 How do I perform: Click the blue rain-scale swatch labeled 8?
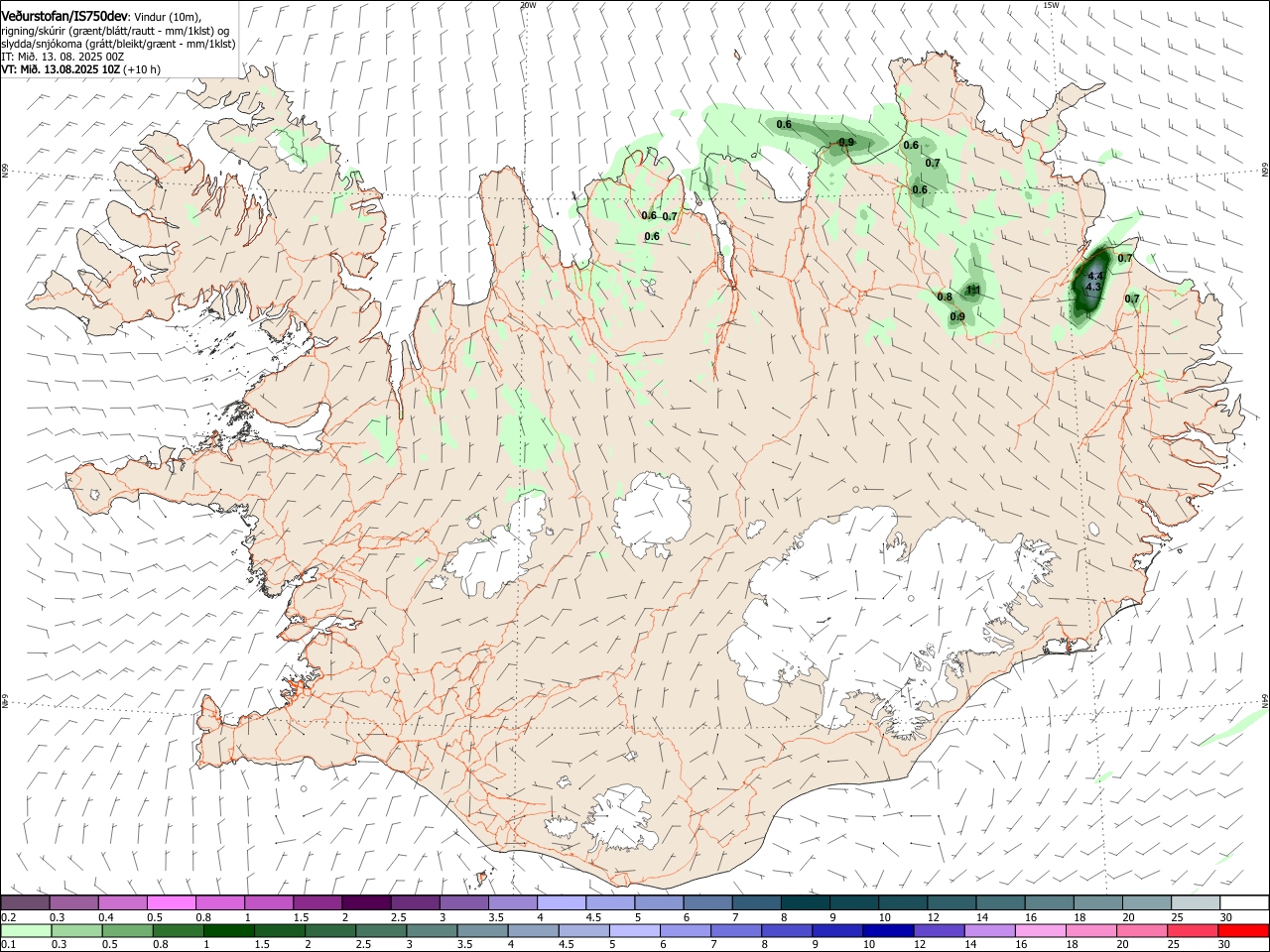tap(787, 930)
